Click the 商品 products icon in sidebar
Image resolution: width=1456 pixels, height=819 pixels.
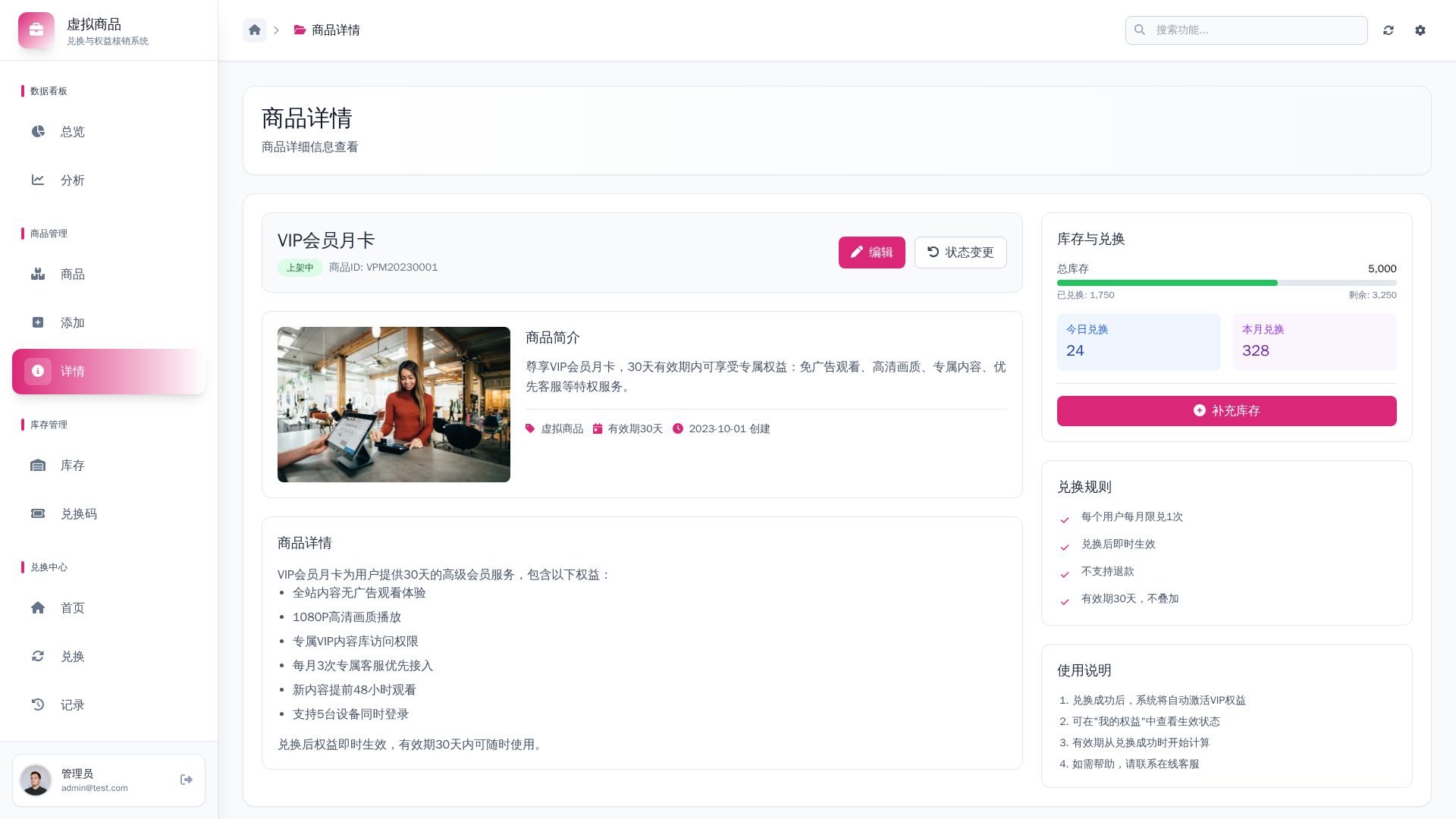click(x=38, y=274)
